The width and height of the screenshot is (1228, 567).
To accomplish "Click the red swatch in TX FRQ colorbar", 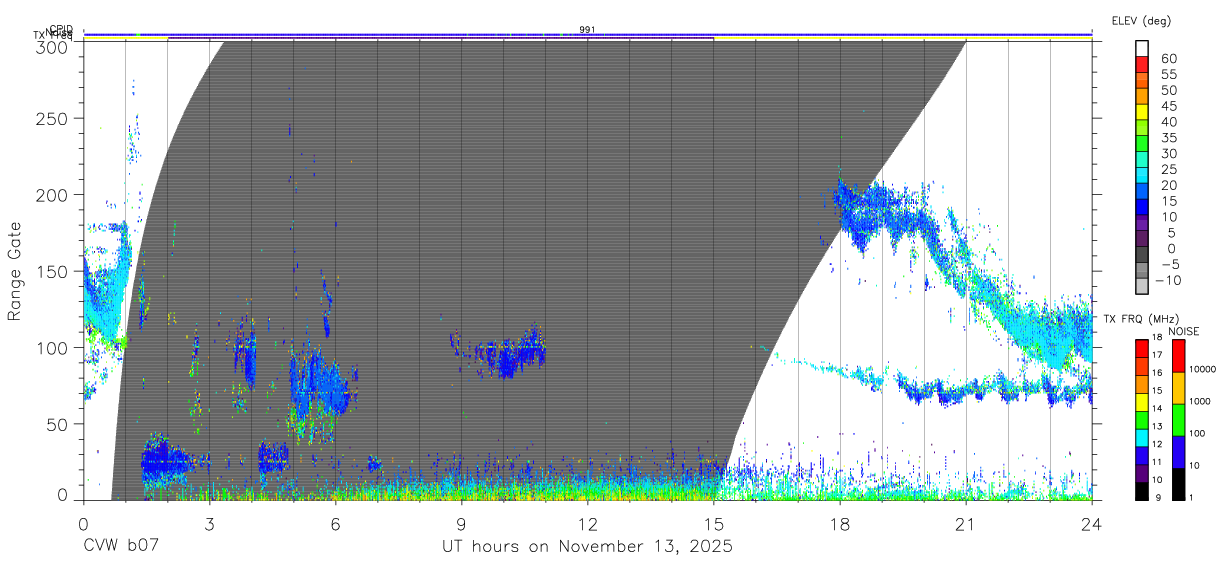I will [1142, 348].
